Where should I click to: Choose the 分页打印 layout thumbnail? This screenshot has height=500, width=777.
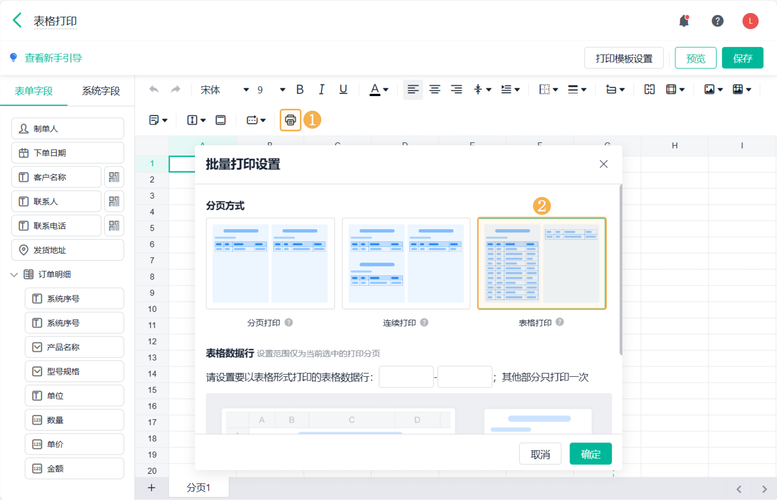270,264
